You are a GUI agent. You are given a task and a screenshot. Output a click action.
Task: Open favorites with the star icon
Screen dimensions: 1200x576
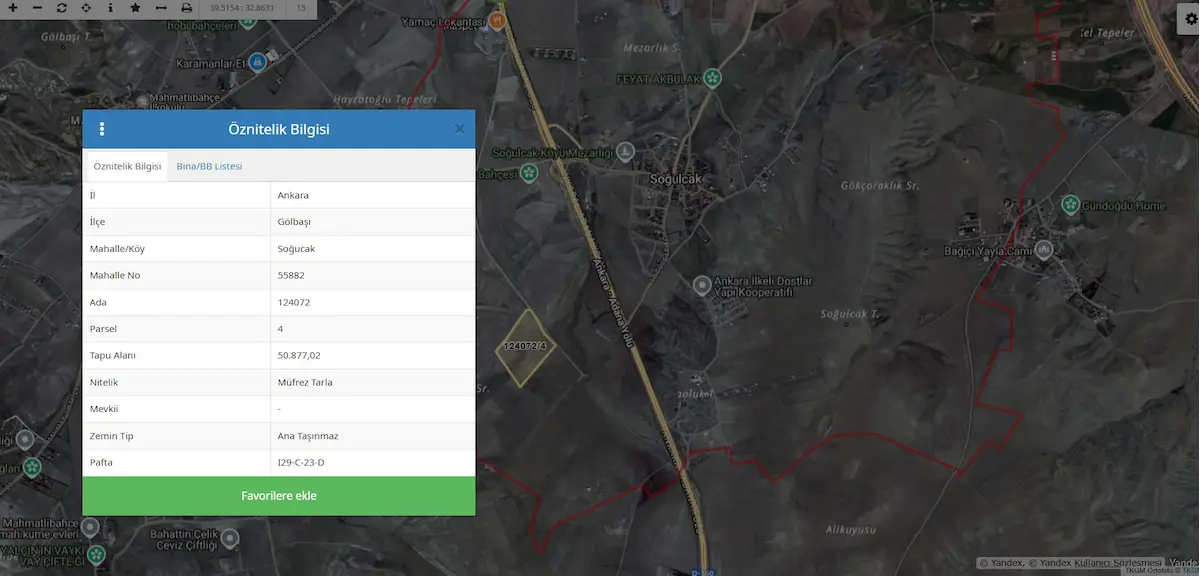click(135, 7)
